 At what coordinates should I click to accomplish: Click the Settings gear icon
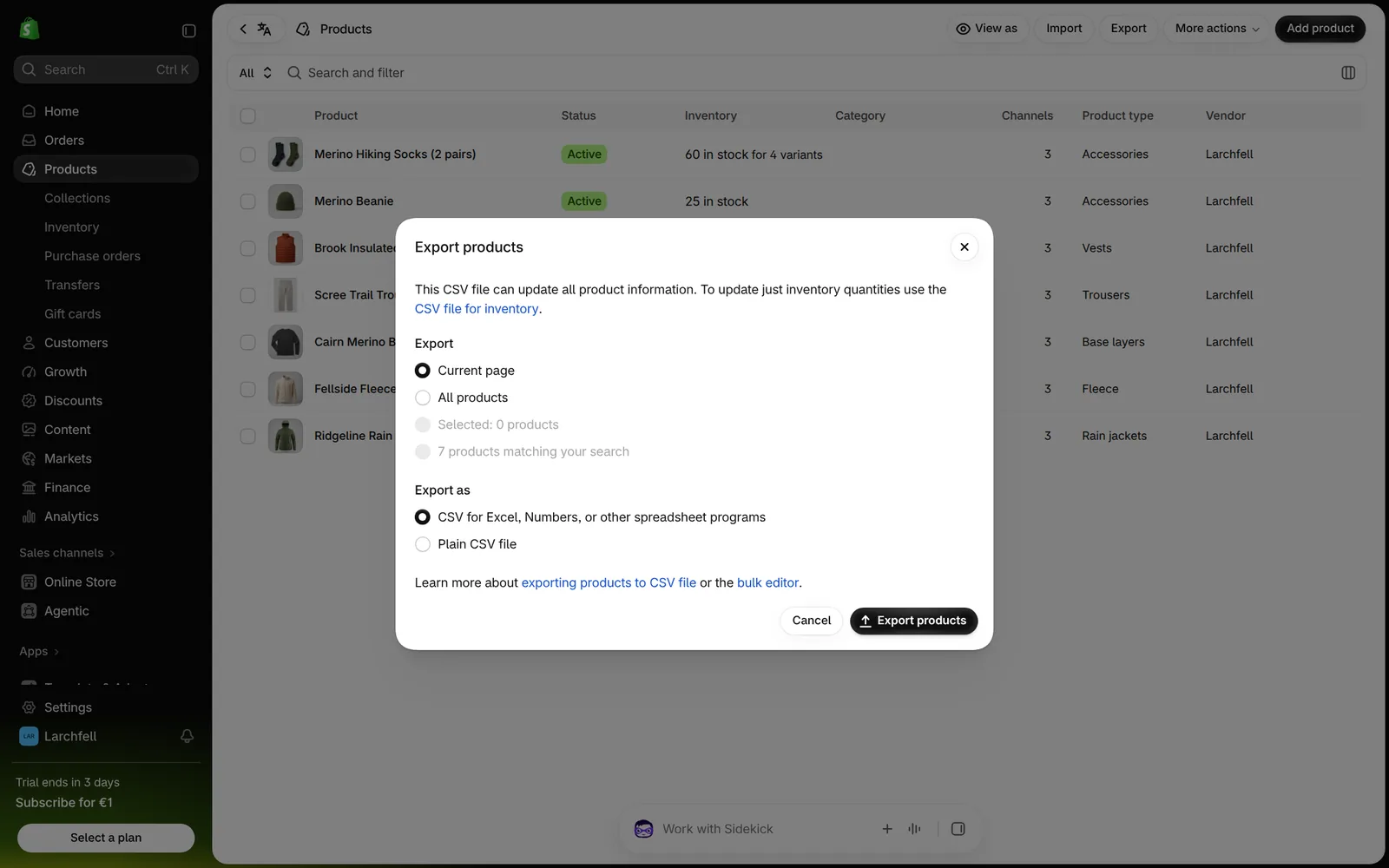(x=29, y=707)
